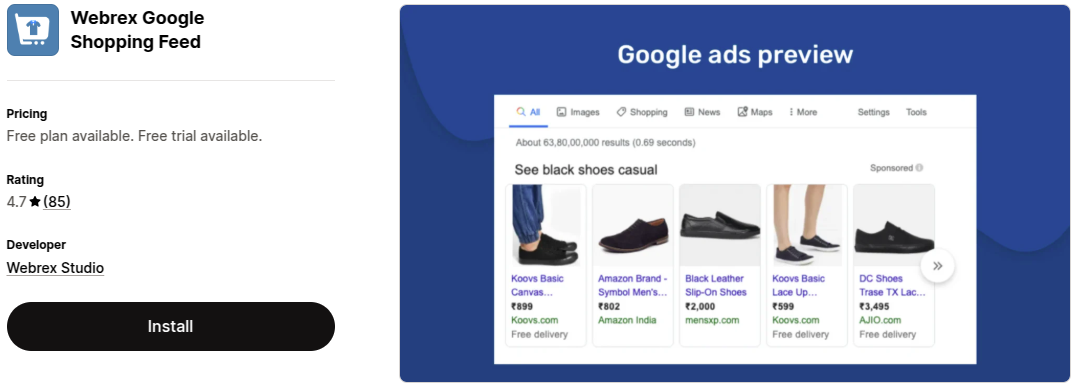The height and width of the screenshot is (387, 1077).
Task: Click the mensxp.com seller text
Action: (712, 320)
